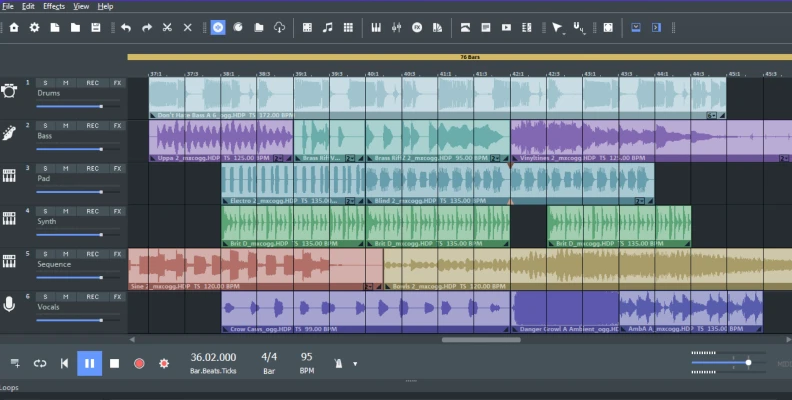Open the View menu

pyautogui.click(x=81, y=6)
